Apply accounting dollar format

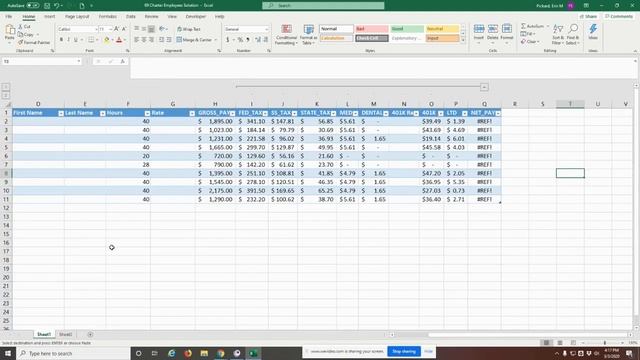tap(227, 40)
